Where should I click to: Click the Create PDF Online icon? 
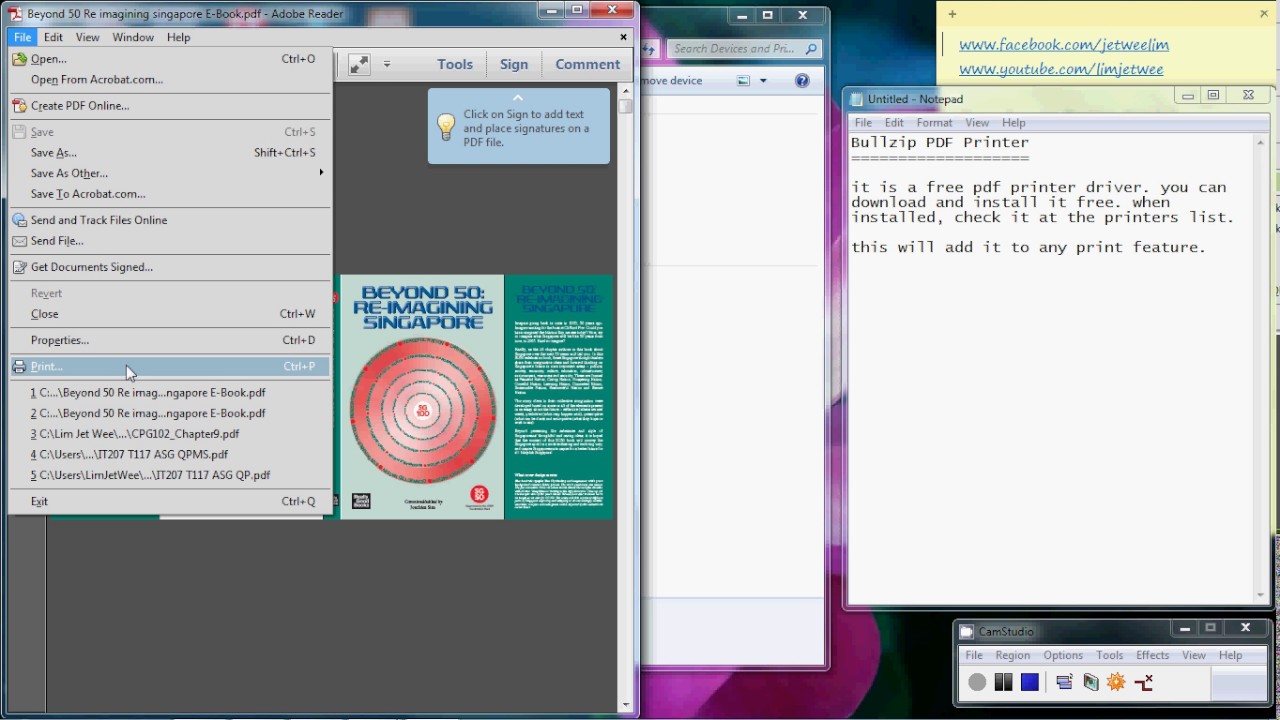(20, 106)
